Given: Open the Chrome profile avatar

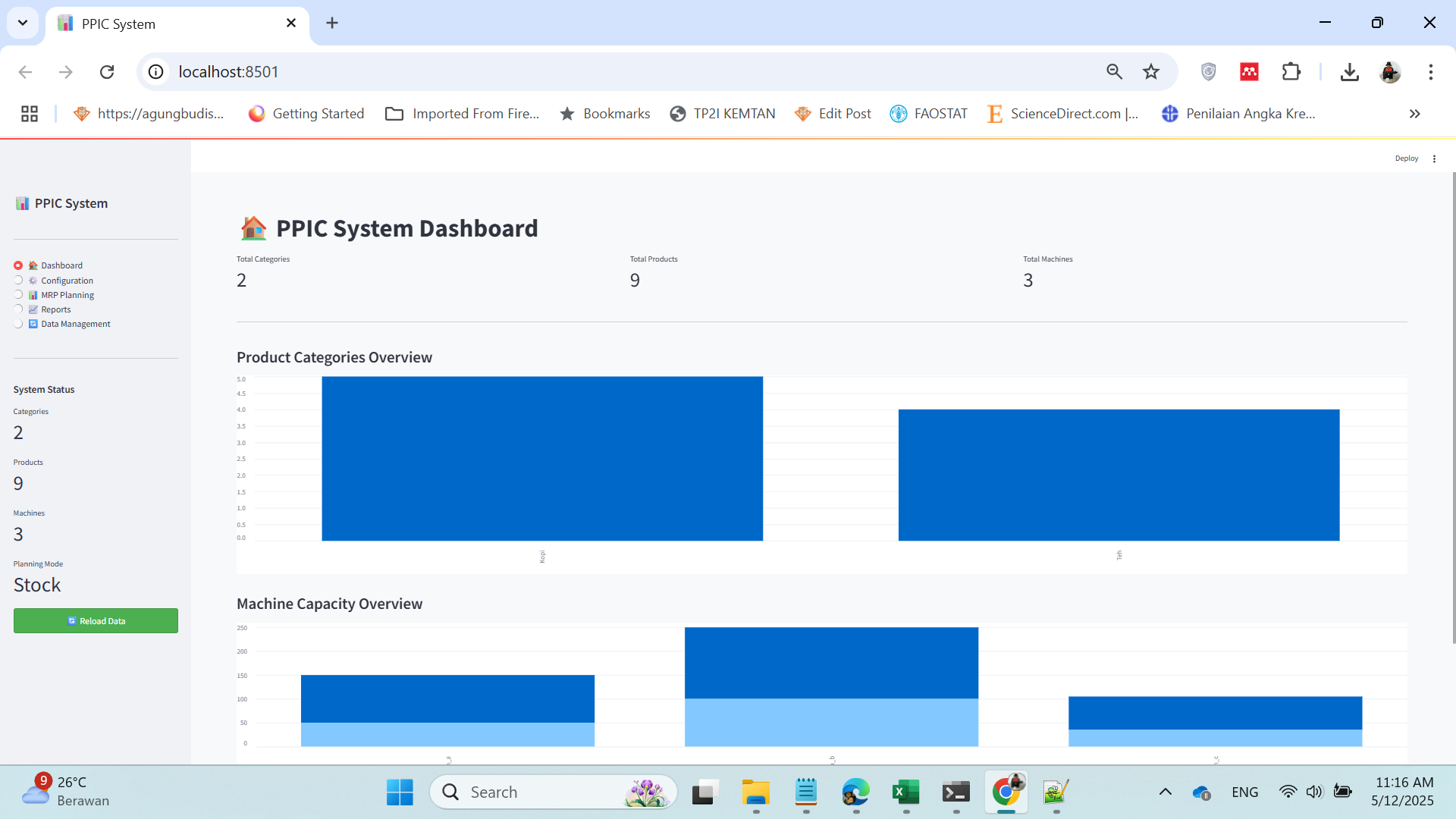Looking at the screenshot, I should tap(1390, 72).
